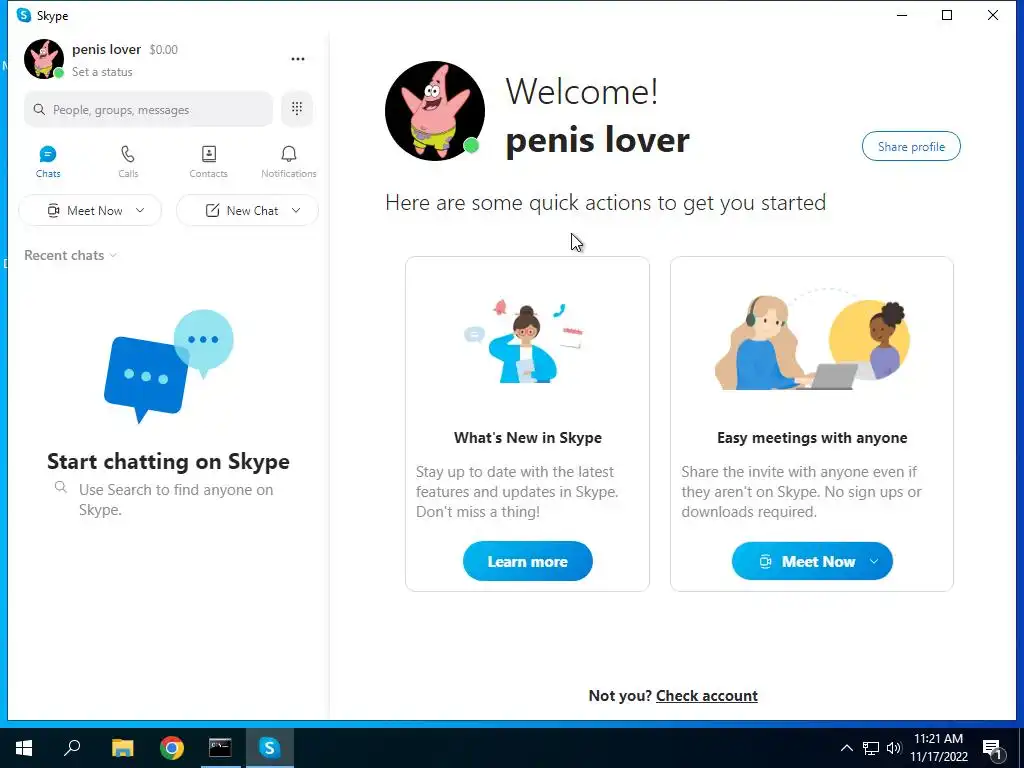Click the volume speaker tray icon
Screen dimensions: 1024x768
894,748
